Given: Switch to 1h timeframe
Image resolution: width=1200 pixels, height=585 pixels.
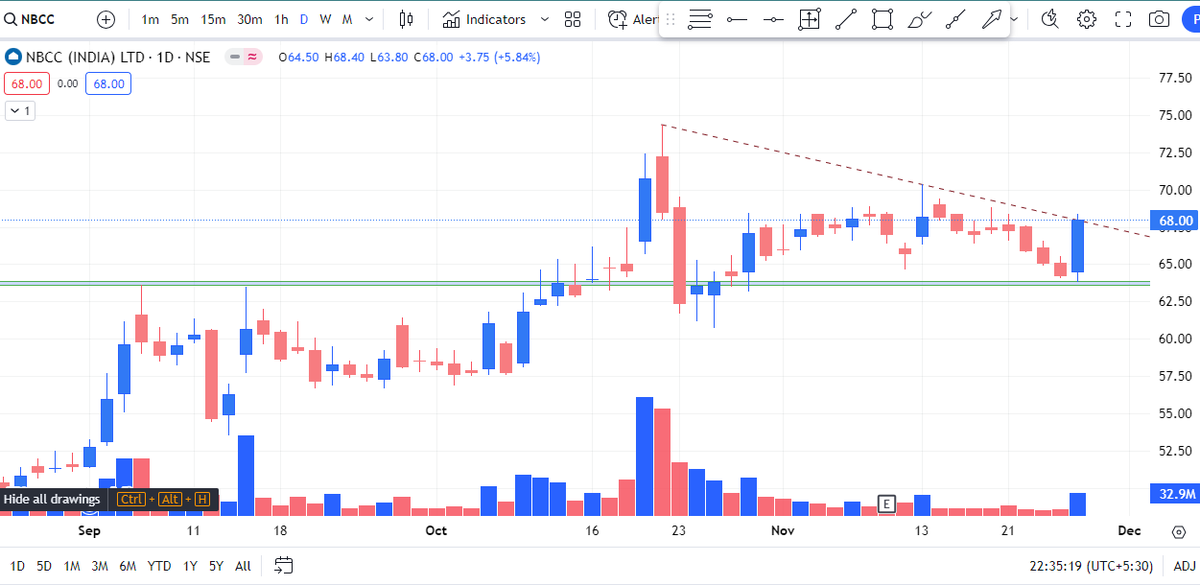Looking at the screenshot, I should tap(282, 19).
